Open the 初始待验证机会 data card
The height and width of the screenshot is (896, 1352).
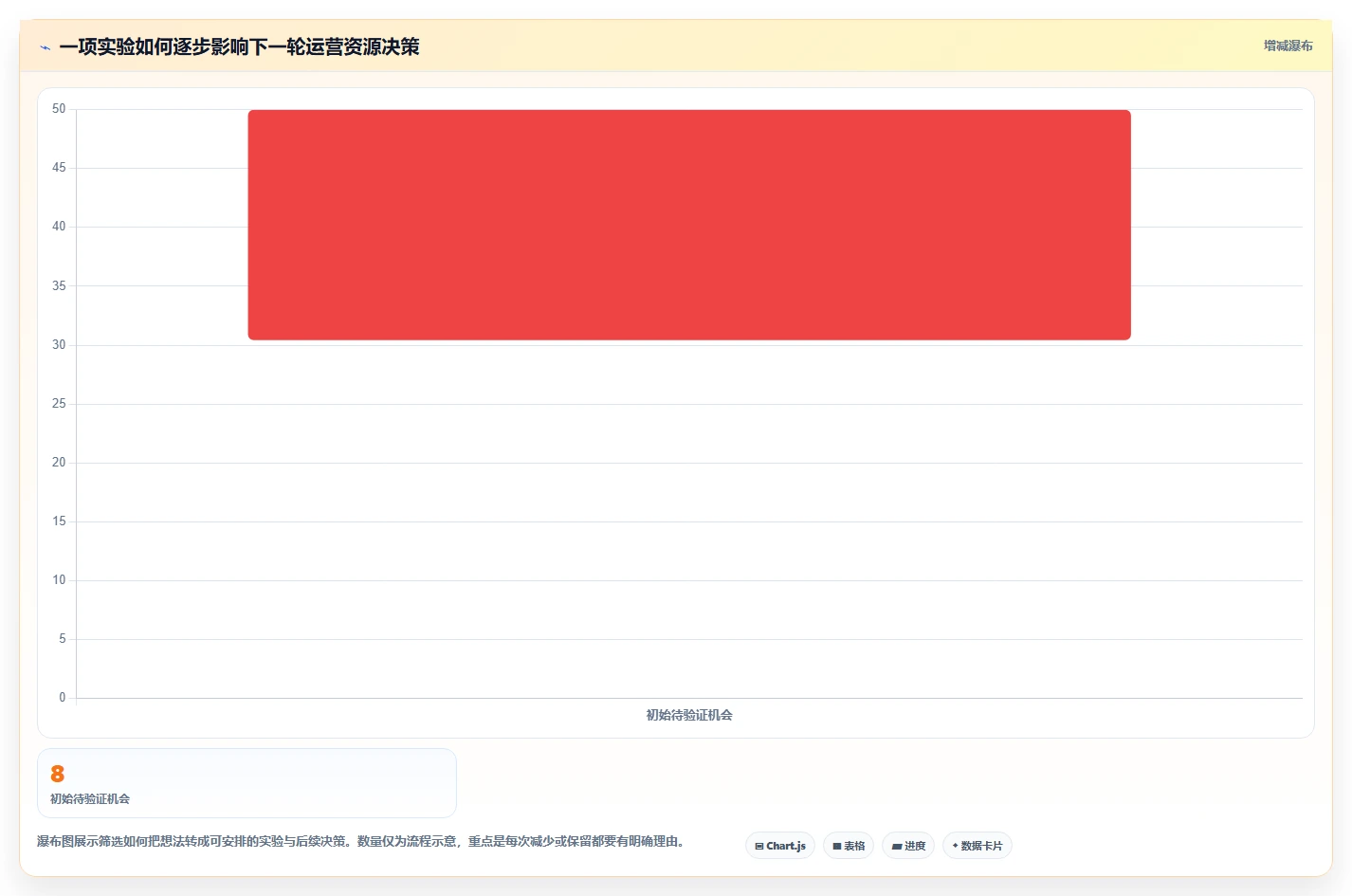tap(247, 783)
